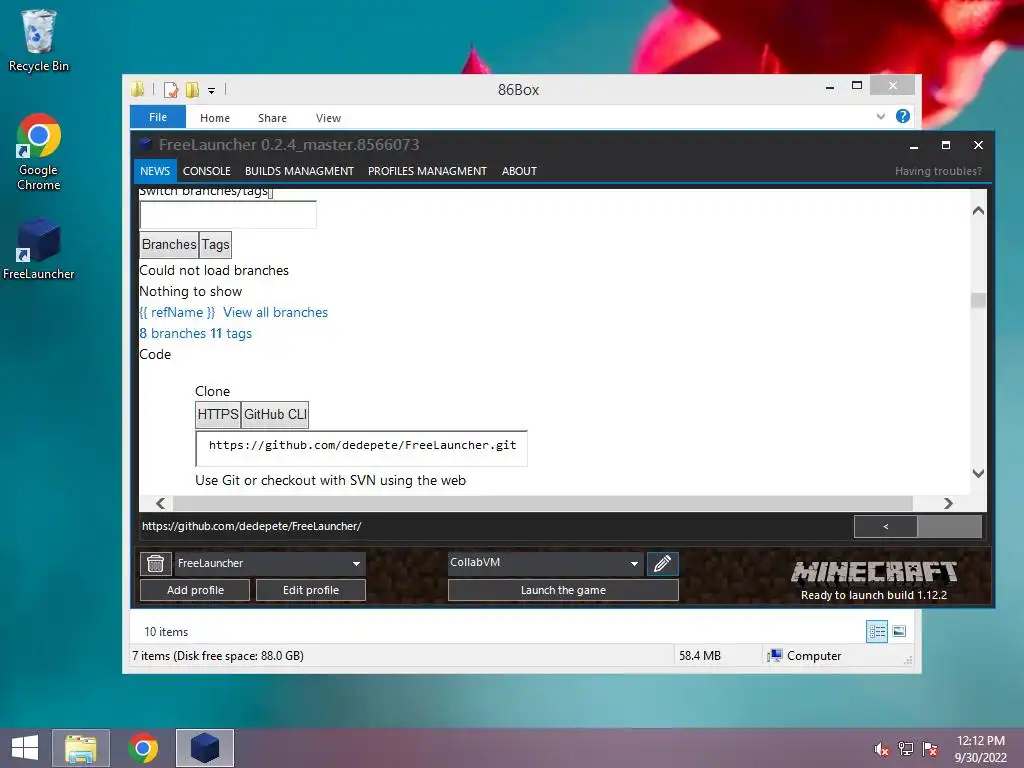Click the Computer icon in status bar
Viewport: 1024px width, 768px height.
(775, 655)
